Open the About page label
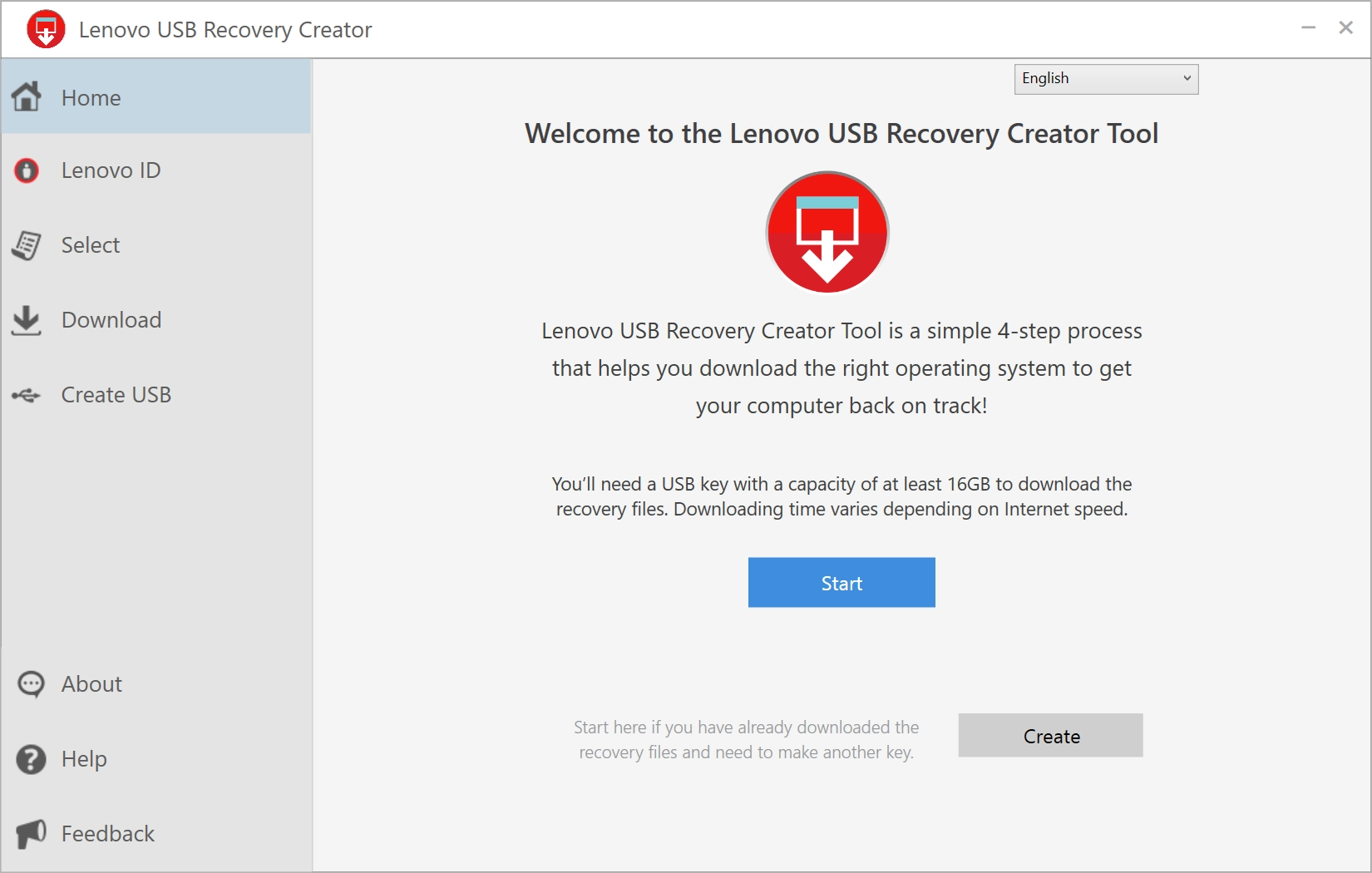The width and height of the screenshot is (1372, 873). pyautogui.click(x=91, y=684)
